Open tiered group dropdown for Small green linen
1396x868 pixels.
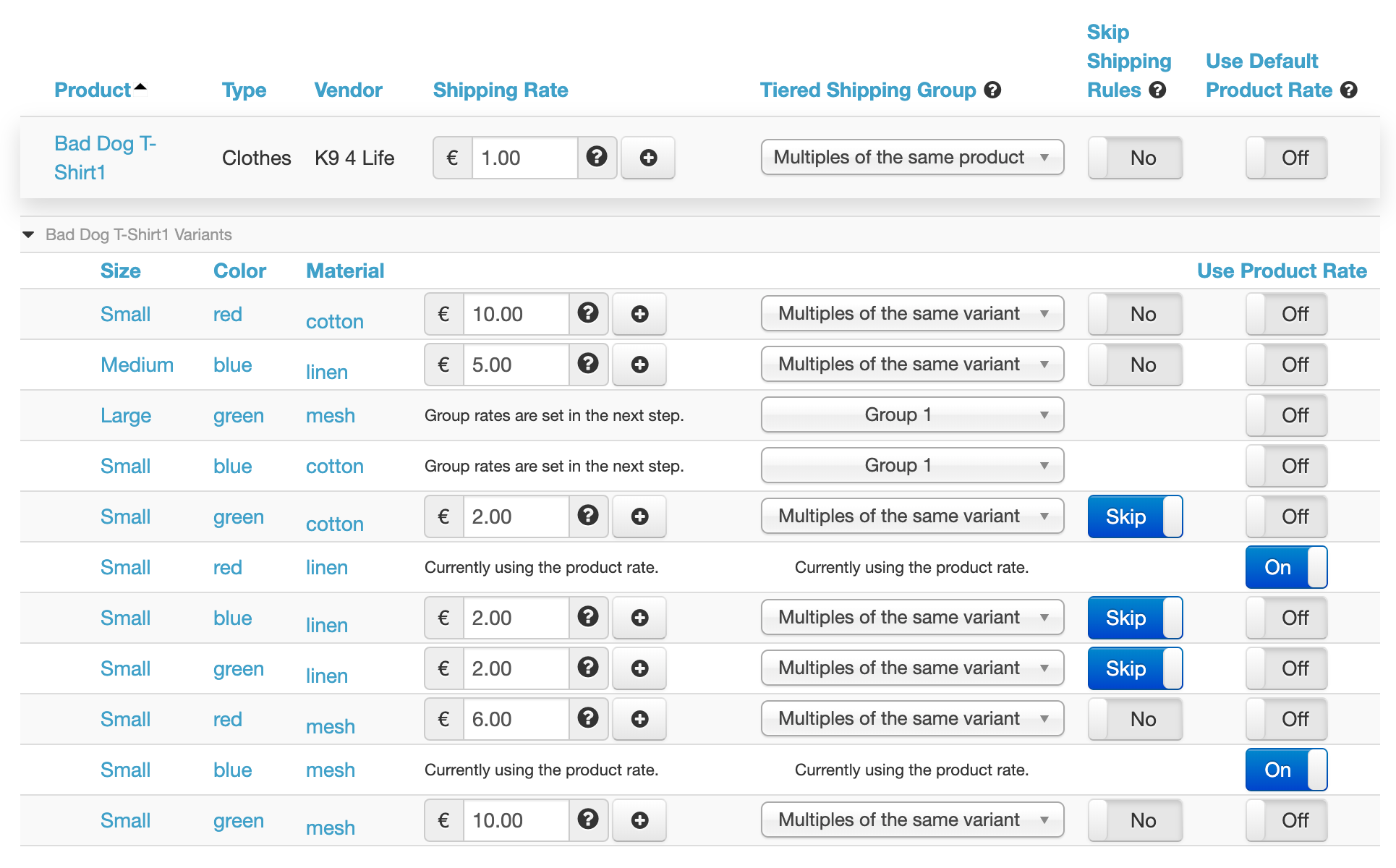pos(912,668)
